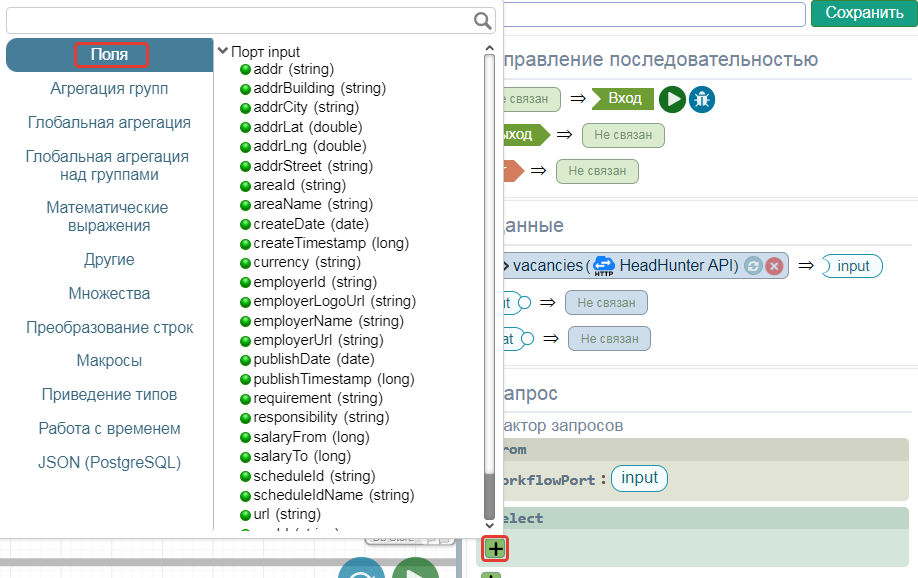Select the Поля category tab
The image size is (918, 578).
tap(109, 55)
